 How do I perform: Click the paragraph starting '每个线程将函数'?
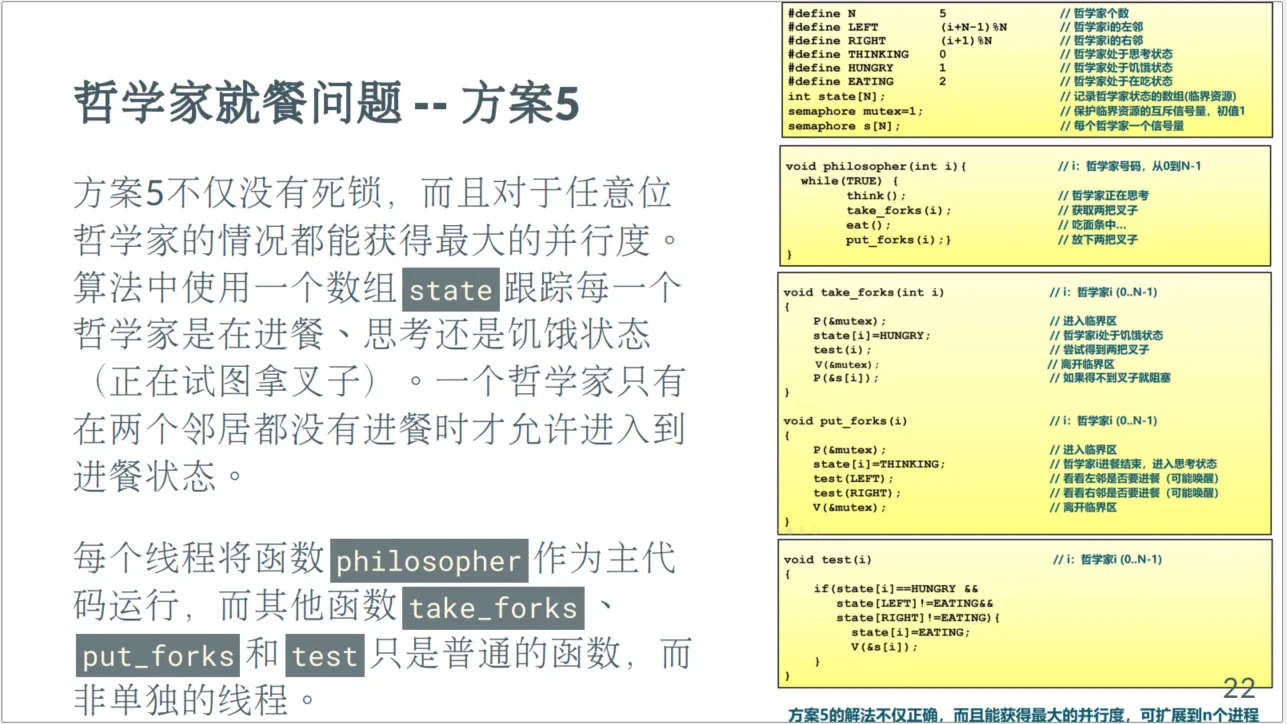coord(382,629)
